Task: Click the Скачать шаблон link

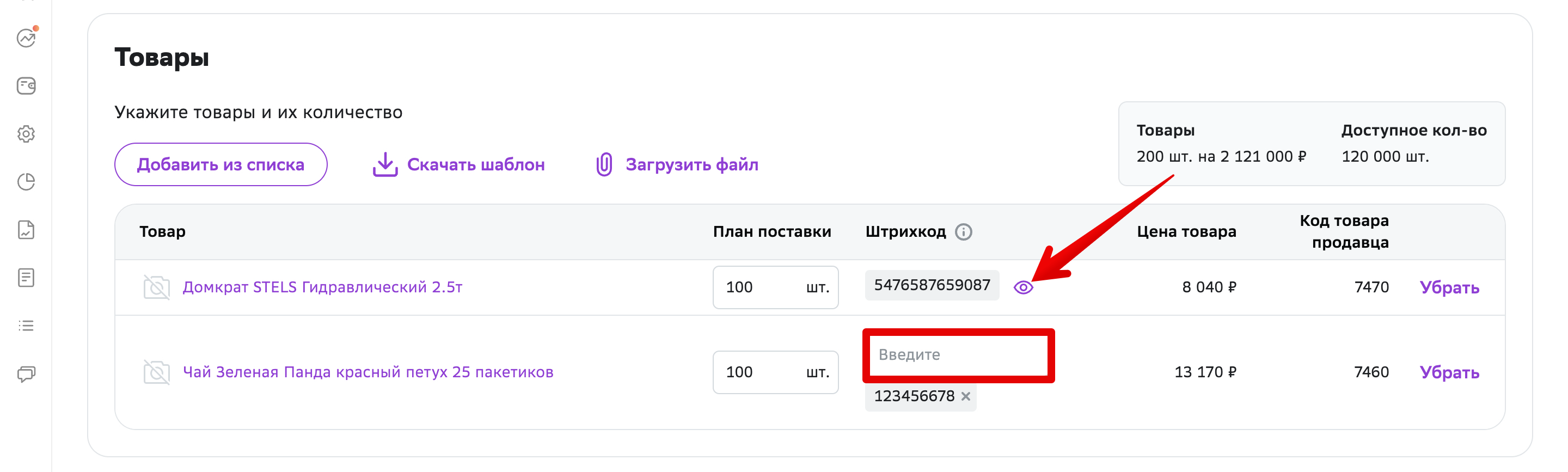Action: 475,164
